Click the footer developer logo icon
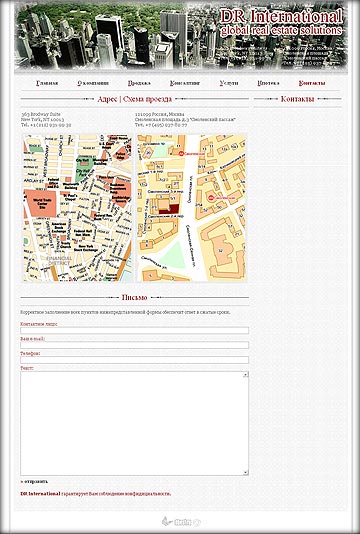 (181, 521)
